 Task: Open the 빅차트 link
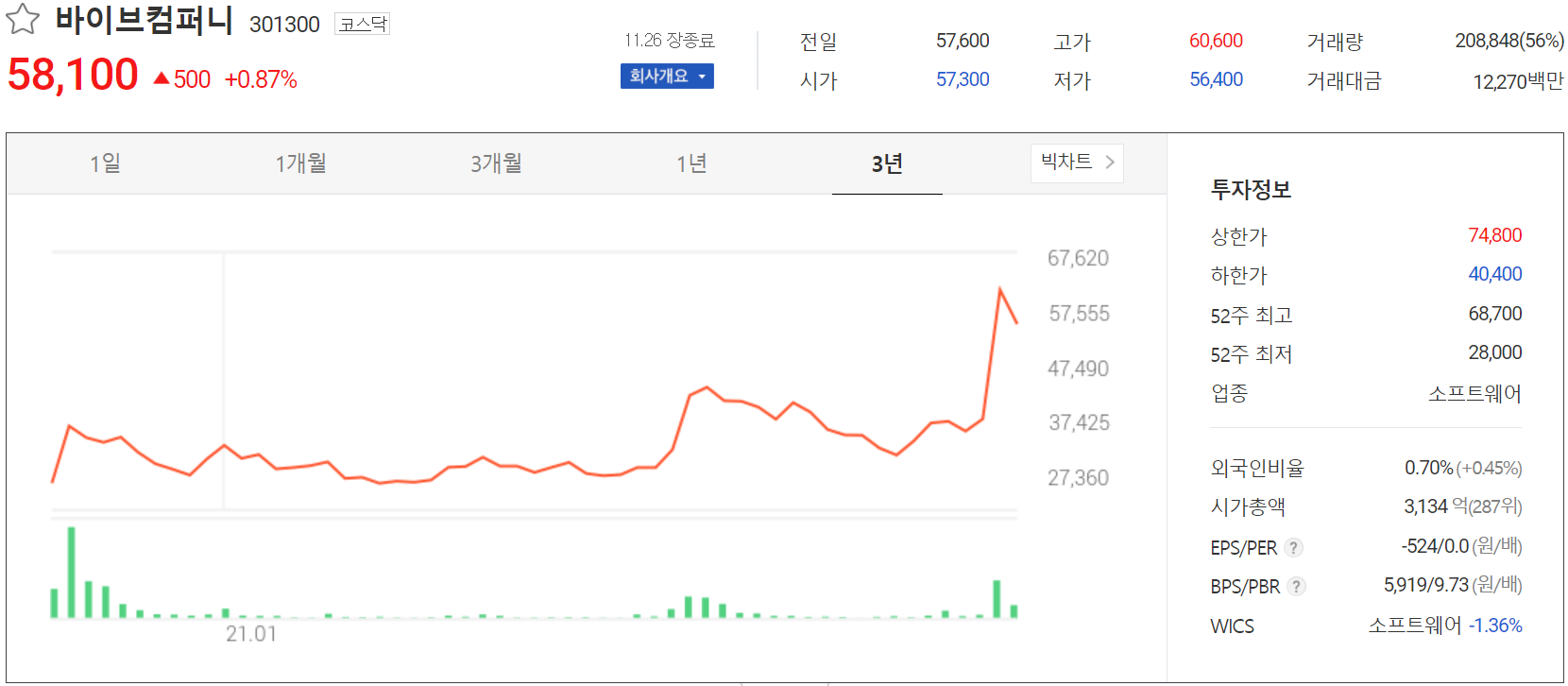coord(1077,163)
